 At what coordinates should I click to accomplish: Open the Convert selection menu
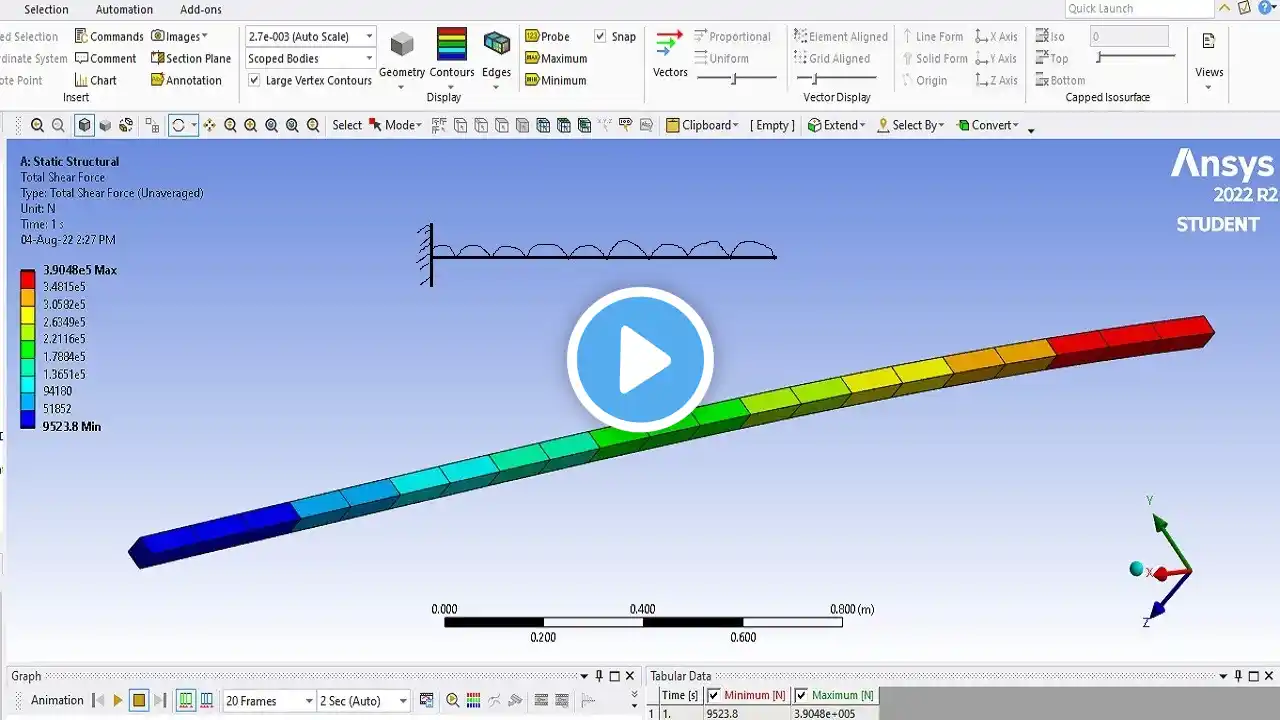click(988, 125)
